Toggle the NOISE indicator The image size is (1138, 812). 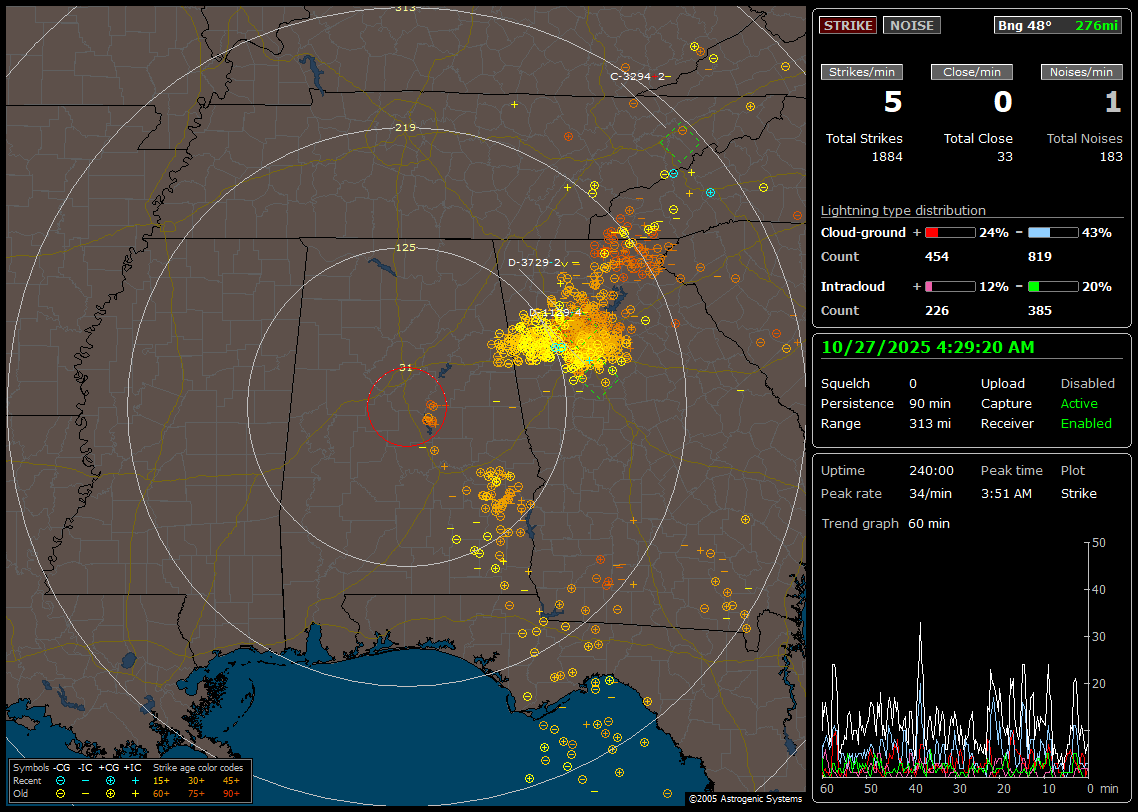[911, 25]
